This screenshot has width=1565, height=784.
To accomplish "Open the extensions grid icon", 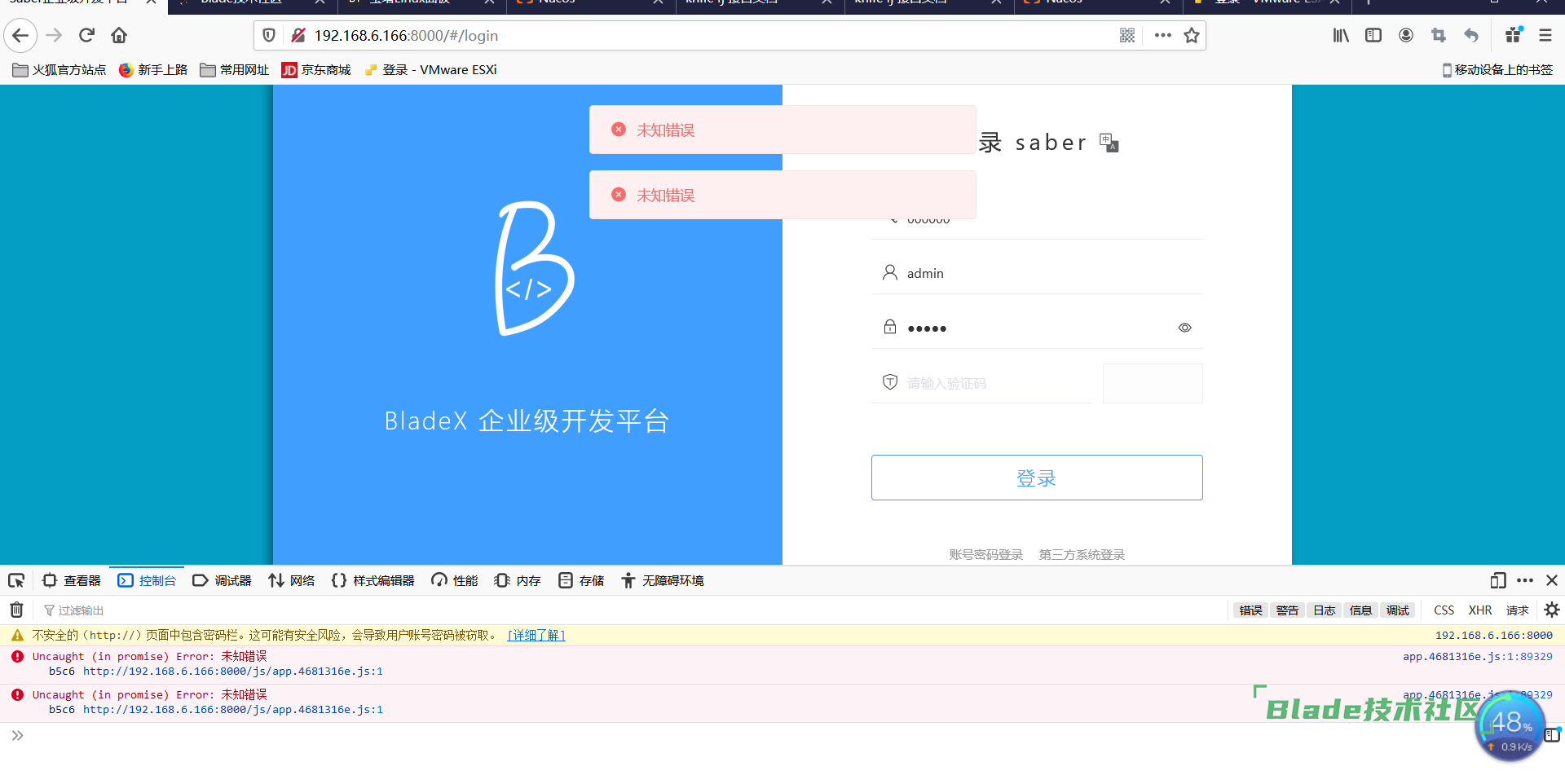I will pyautogui.click(x=1514, y=35).
